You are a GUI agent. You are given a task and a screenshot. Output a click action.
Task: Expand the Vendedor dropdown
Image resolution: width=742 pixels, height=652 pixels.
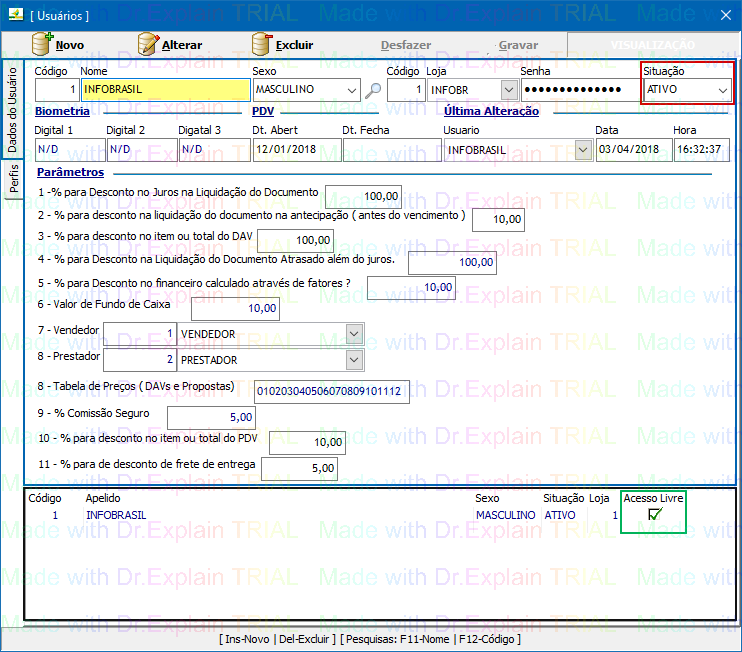(x=354, y=333)
